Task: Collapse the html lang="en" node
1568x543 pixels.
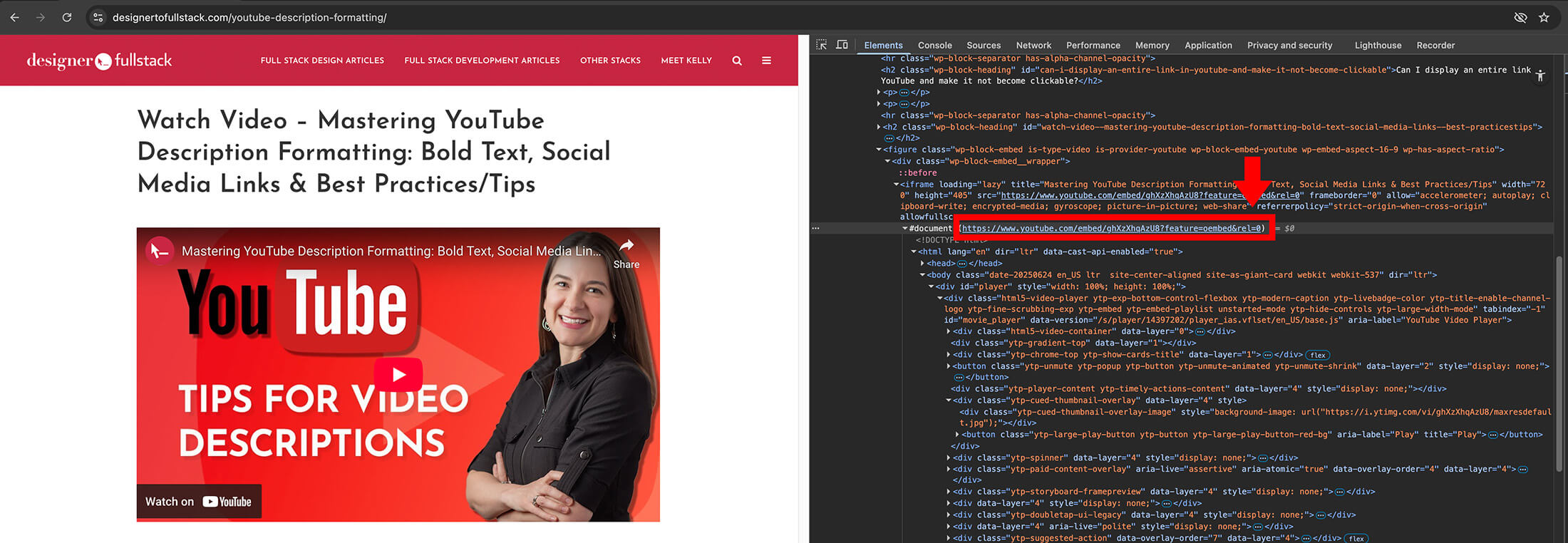Action: pos(913,252)
